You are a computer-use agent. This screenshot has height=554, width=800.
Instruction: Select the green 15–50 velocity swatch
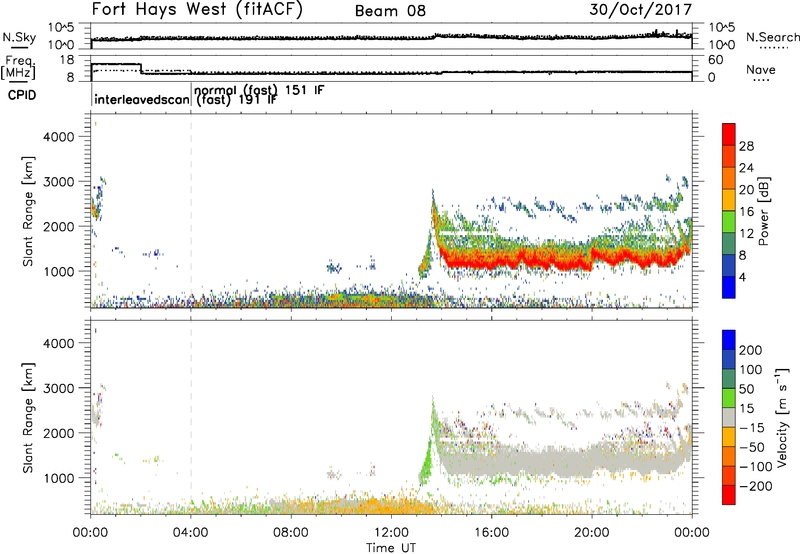click(729, 398)
